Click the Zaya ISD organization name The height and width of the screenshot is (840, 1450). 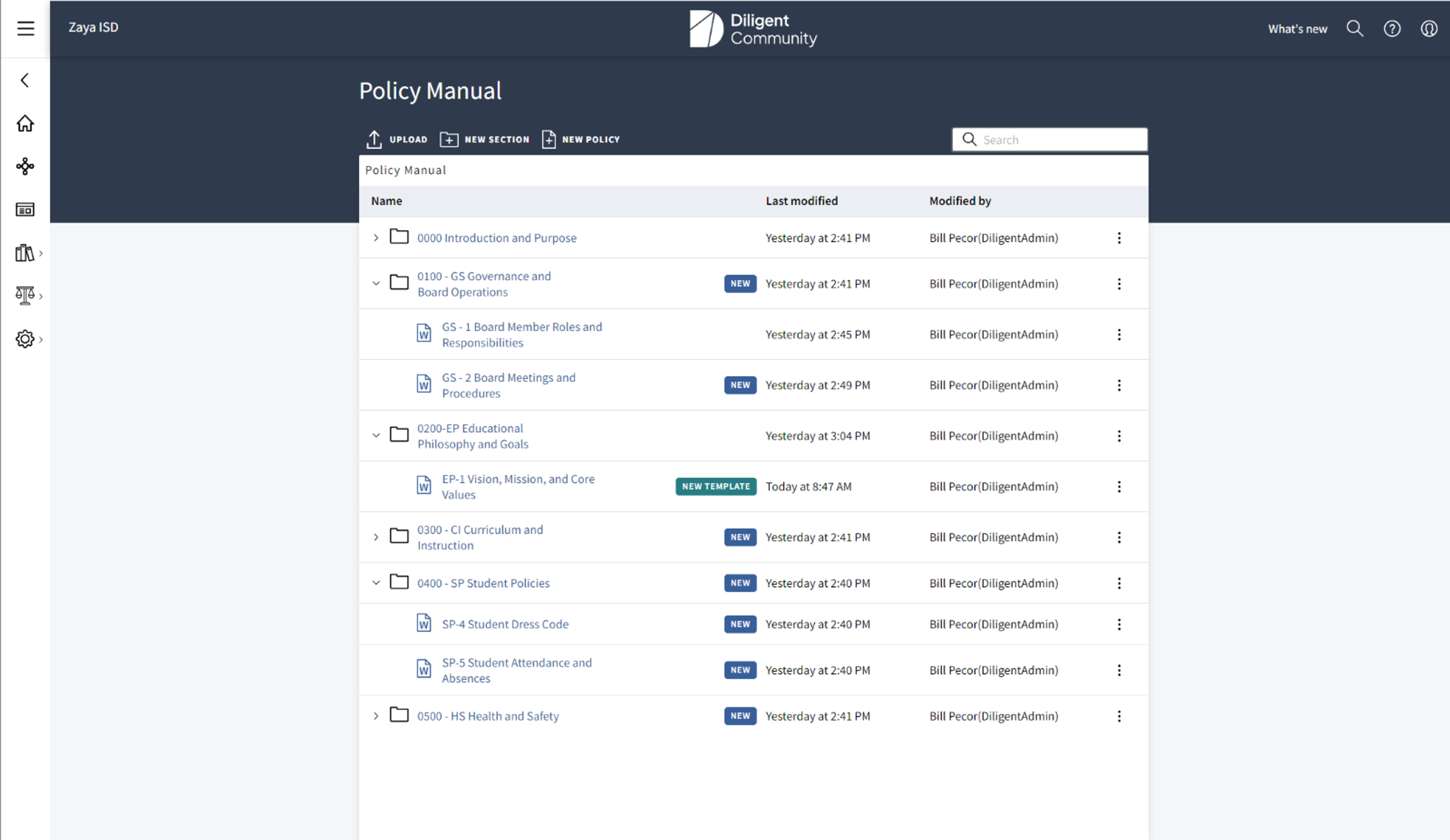93,27
